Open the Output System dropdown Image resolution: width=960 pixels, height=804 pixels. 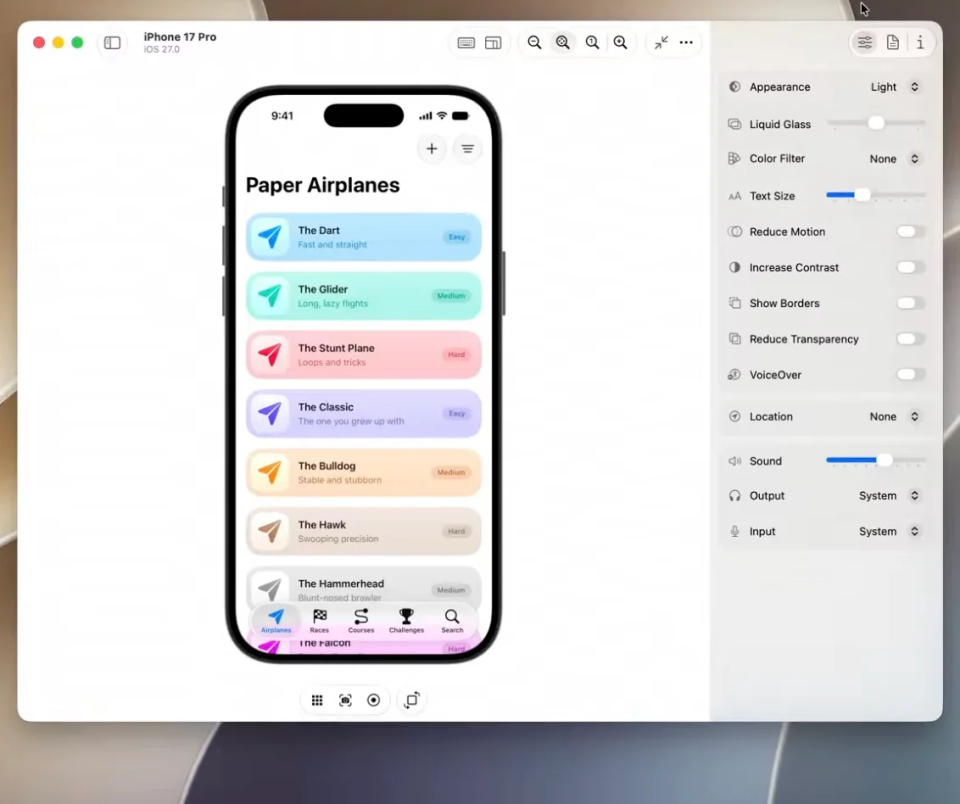click(x=889, y=495)
